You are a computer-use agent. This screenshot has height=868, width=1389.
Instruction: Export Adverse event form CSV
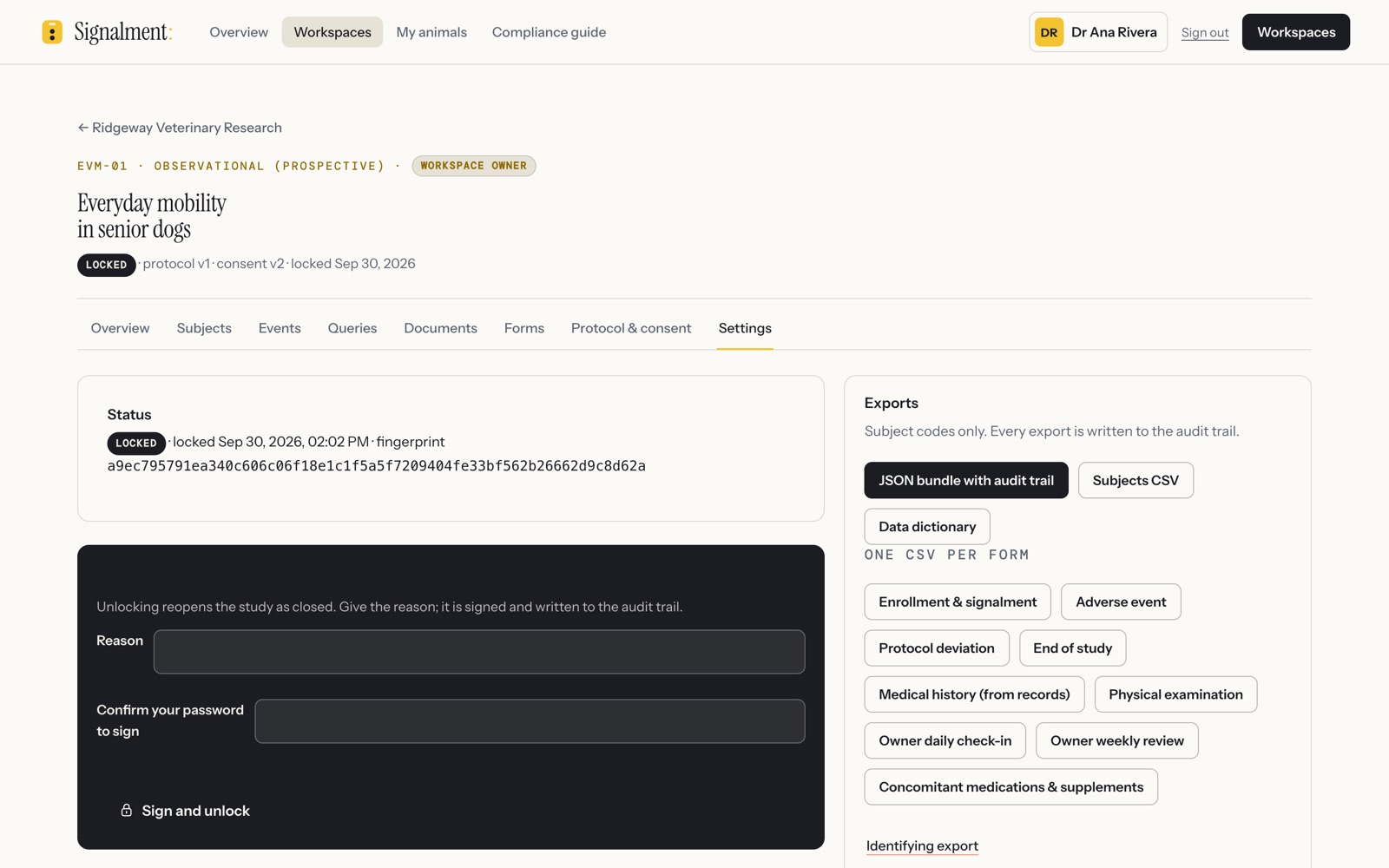1121,602
